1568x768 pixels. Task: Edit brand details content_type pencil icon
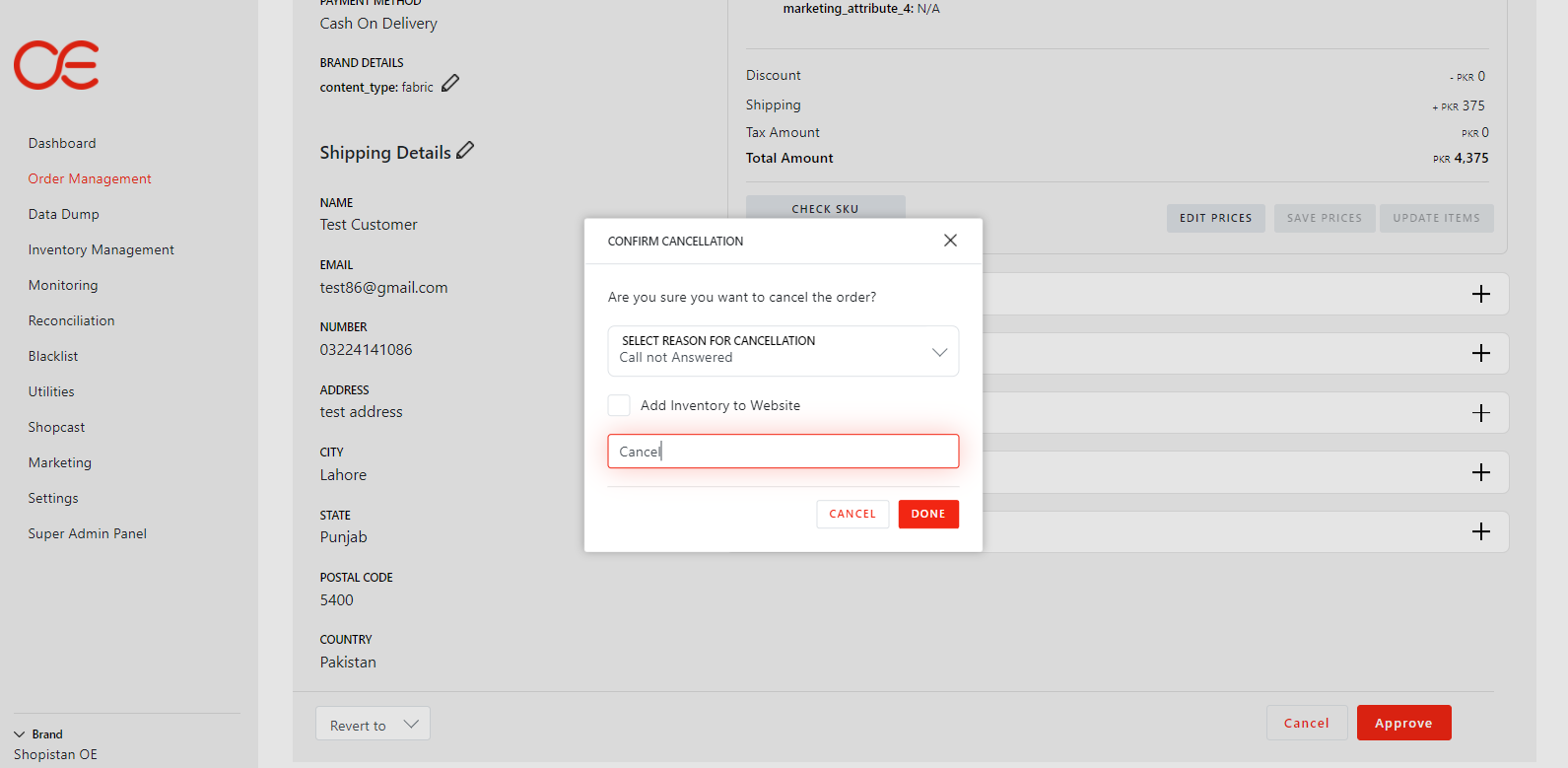pyautogui.click(x=450, y=84)
